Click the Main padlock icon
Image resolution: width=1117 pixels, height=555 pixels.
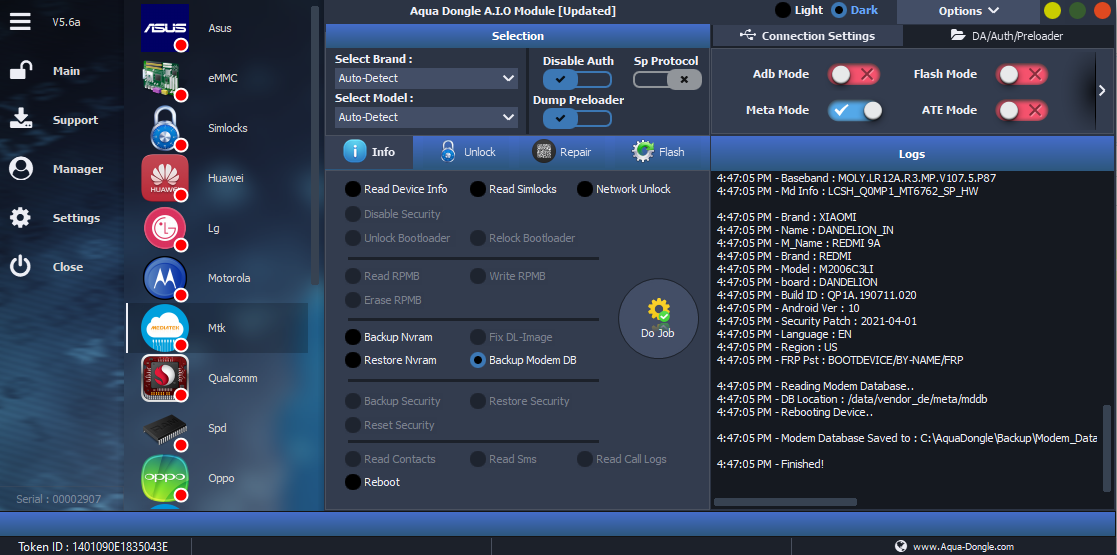pyautogui.click(x=20, y=71)
